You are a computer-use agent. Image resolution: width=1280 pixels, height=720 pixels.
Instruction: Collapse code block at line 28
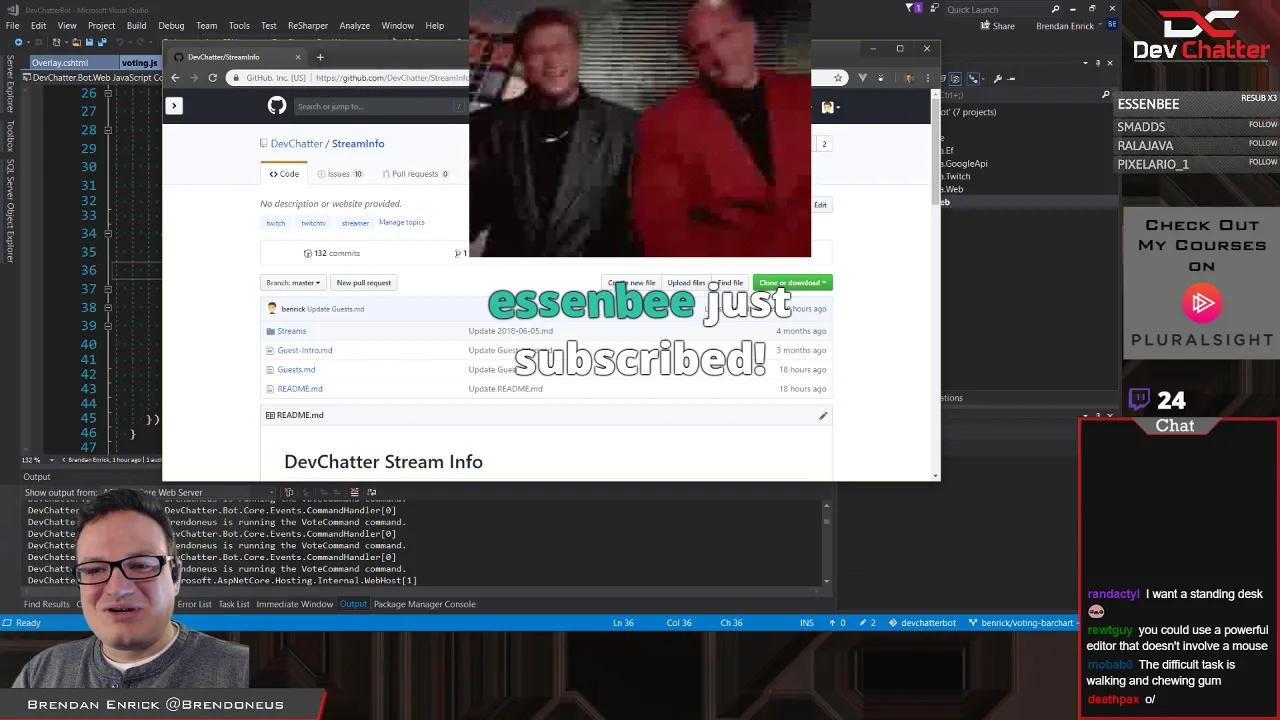(x=107, y=130)
